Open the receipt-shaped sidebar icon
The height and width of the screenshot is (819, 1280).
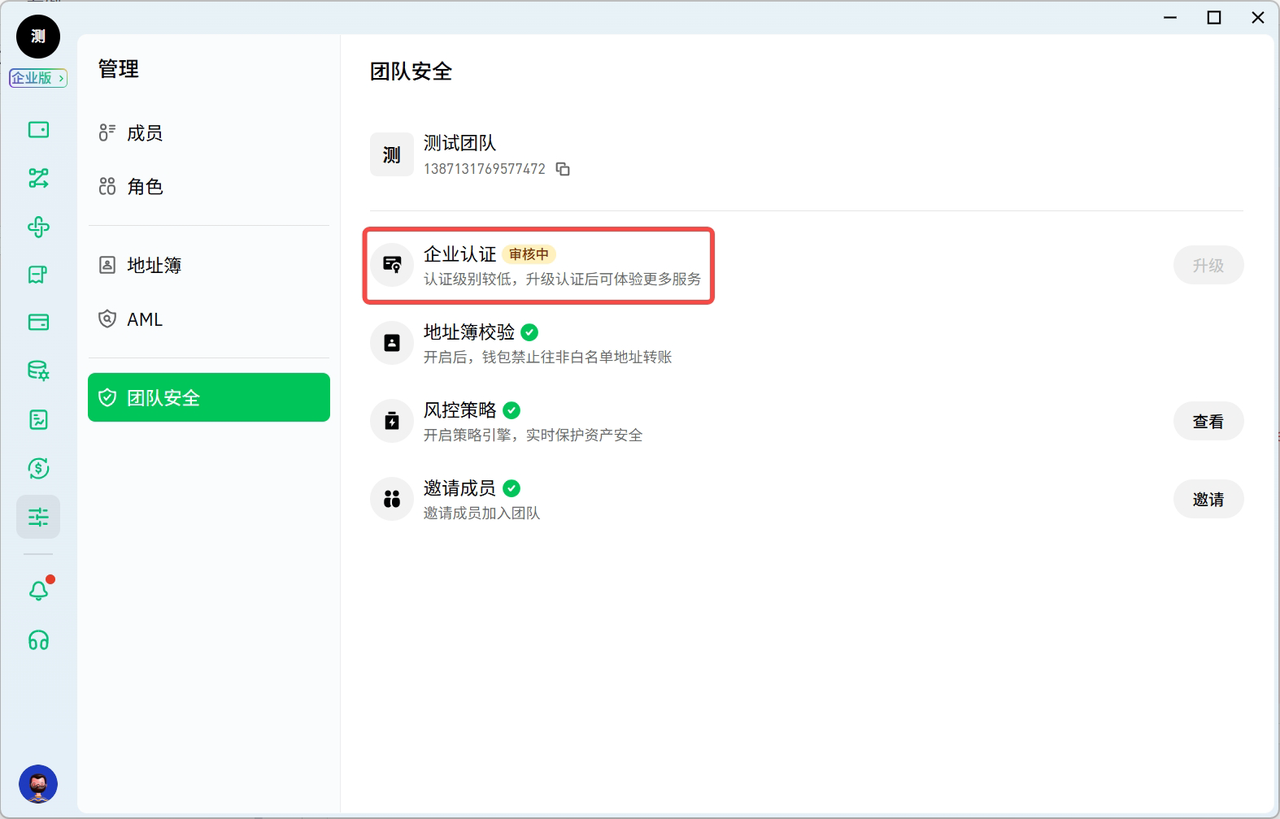[38, 275]
